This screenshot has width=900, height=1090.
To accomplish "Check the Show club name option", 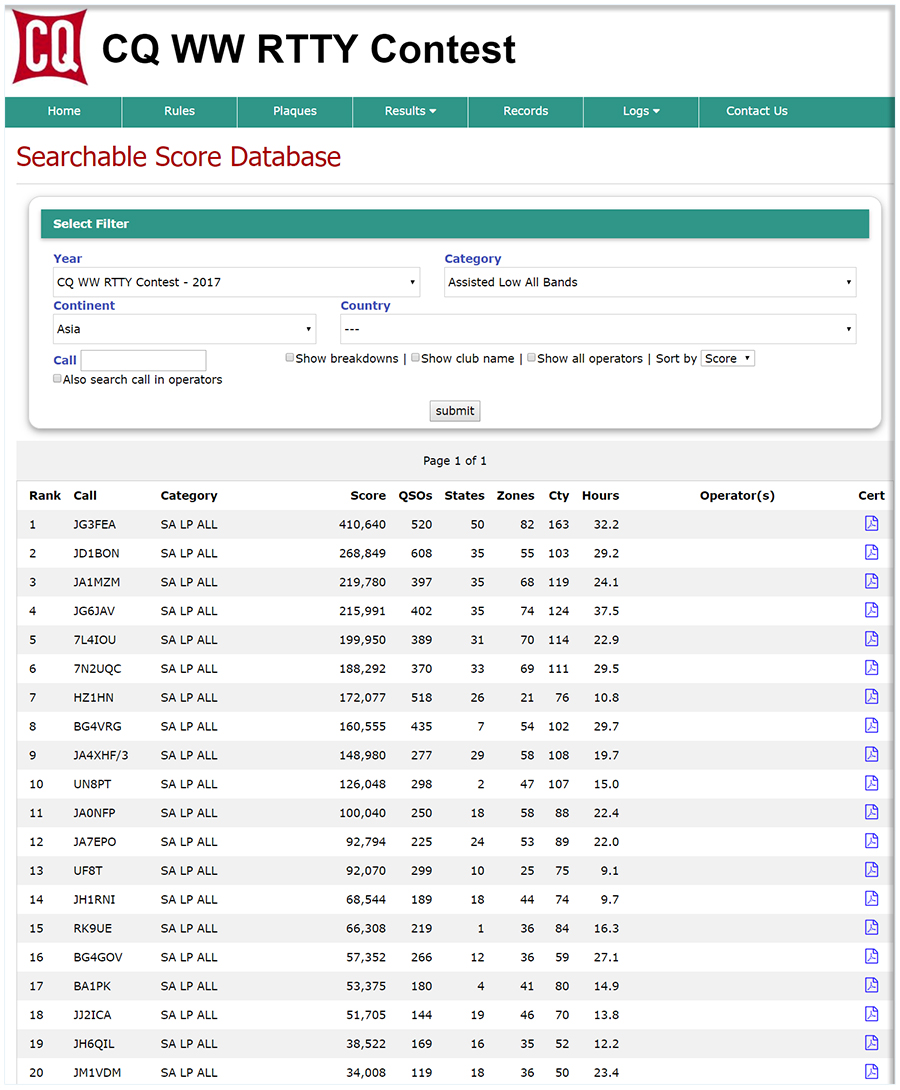I will (416, 358).
